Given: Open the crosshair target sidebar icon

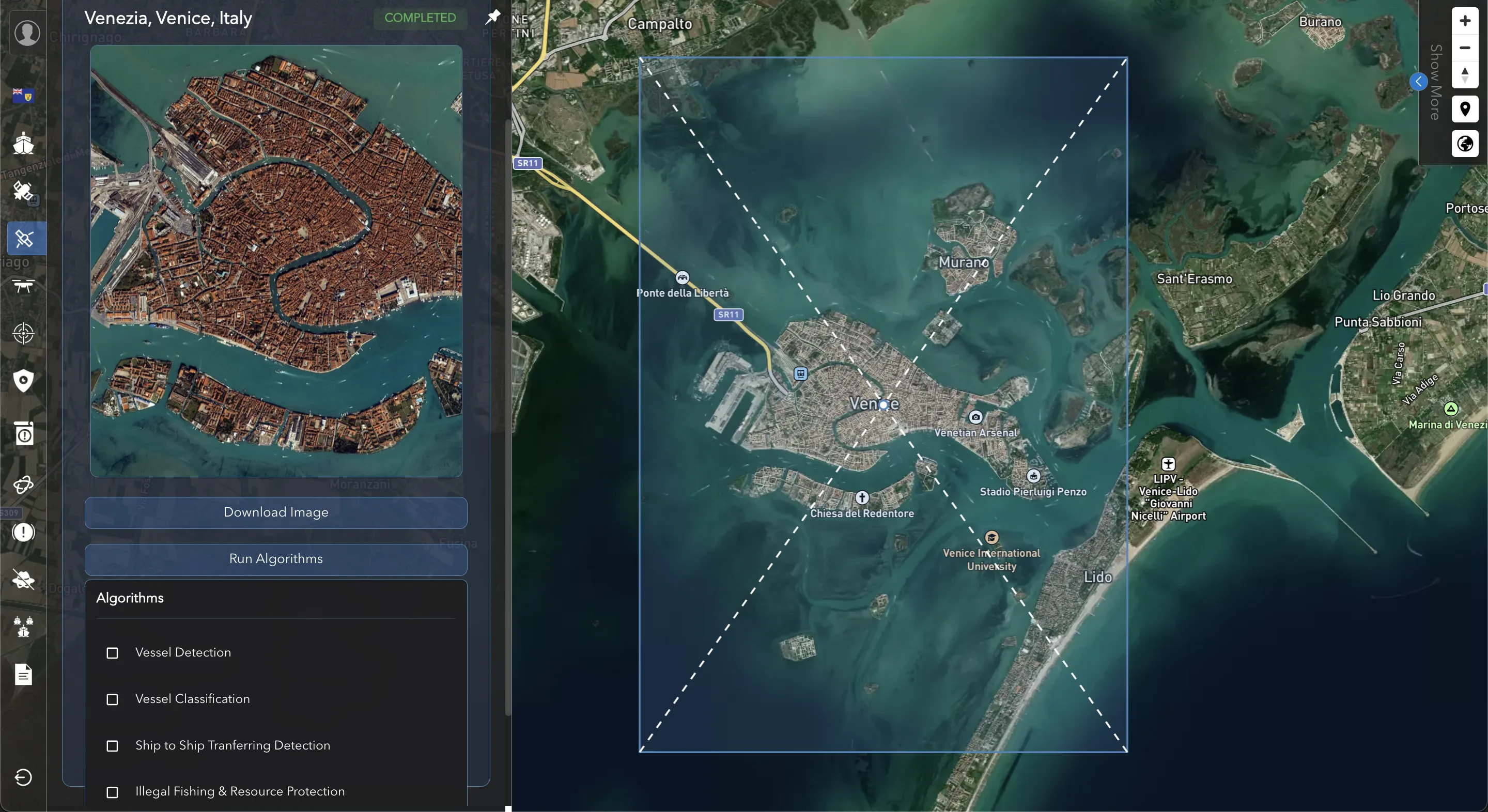Looking at the screenshot, I should coord(24,333).
